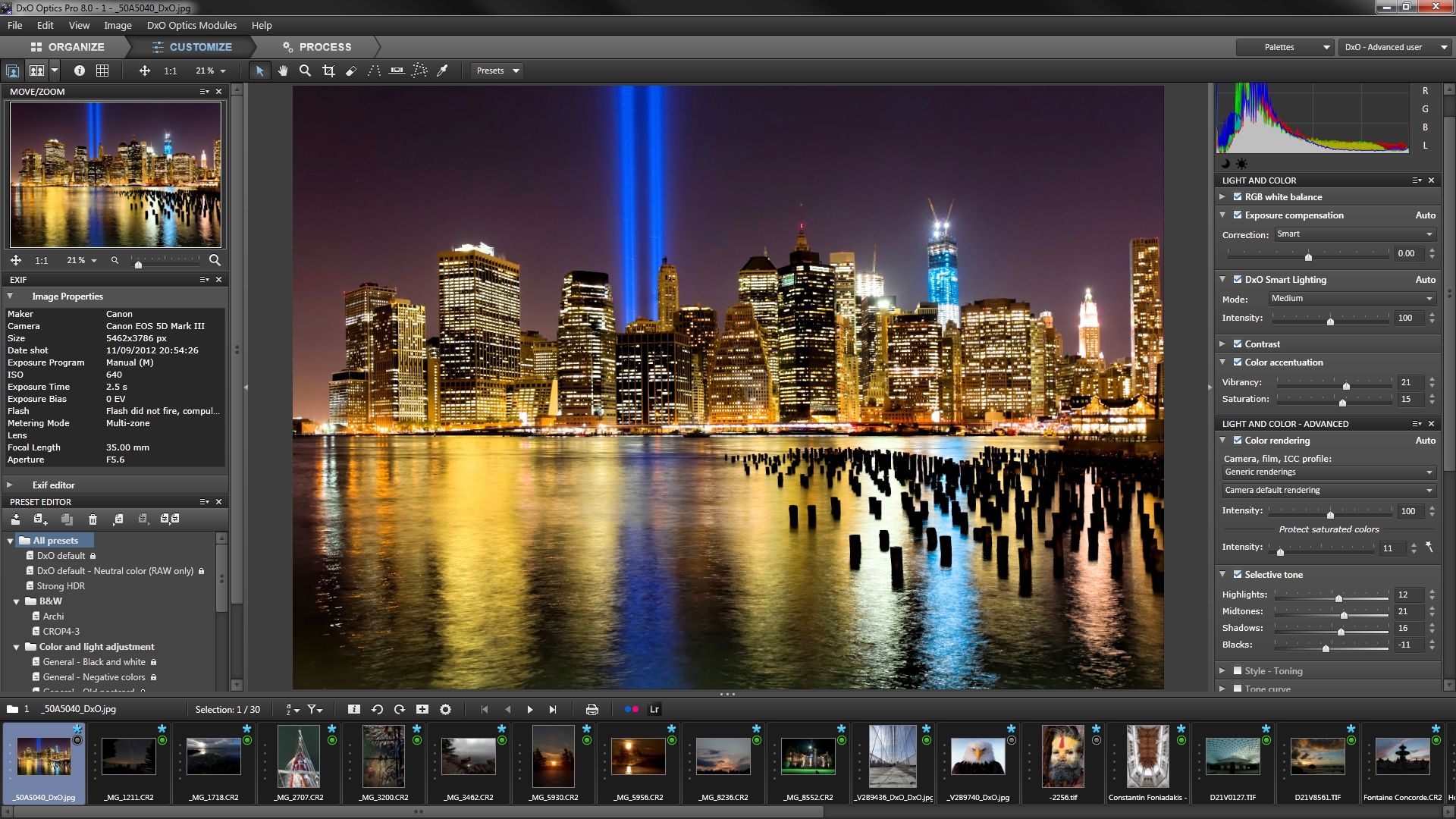Rotate image left in filmstrip toolbar
Screen dimensions: 1456x819
click(x=377, y=710)
